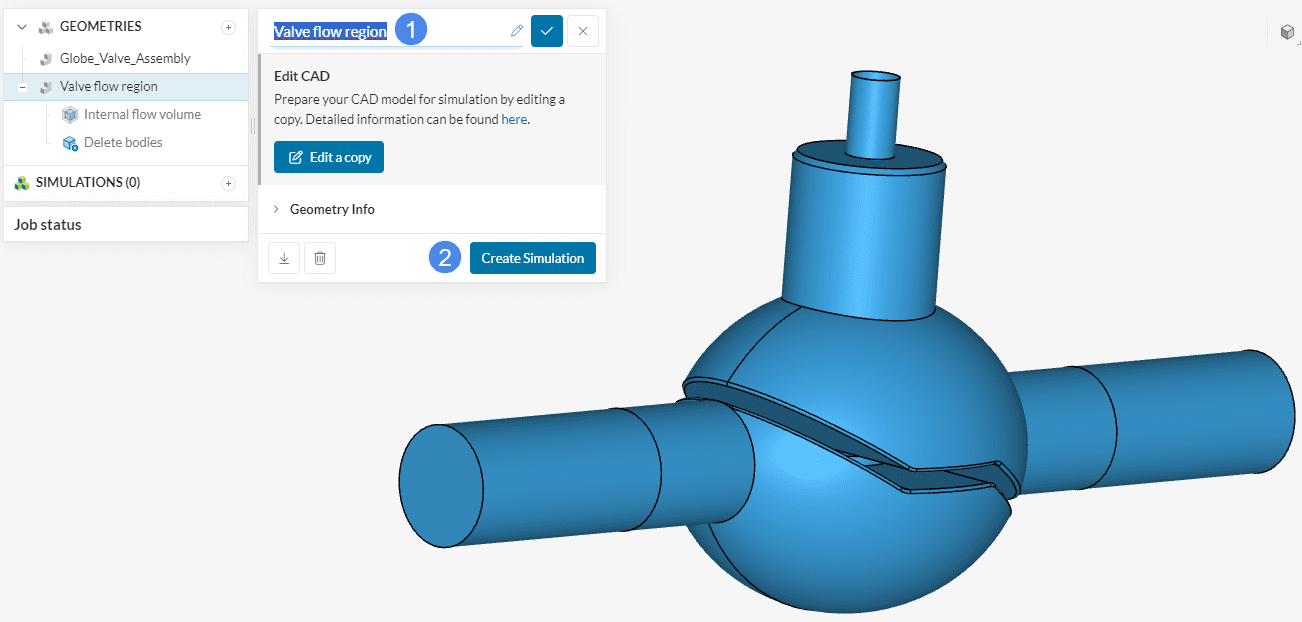The width and height of the screenshot is (1302, 622).
Task: Click the Edit a copy button
Action: click(329, 157)
